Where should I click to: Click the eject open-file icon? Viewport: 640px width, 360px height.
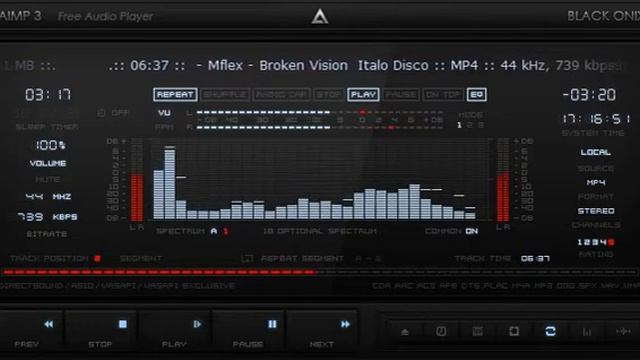pos(405,331)
